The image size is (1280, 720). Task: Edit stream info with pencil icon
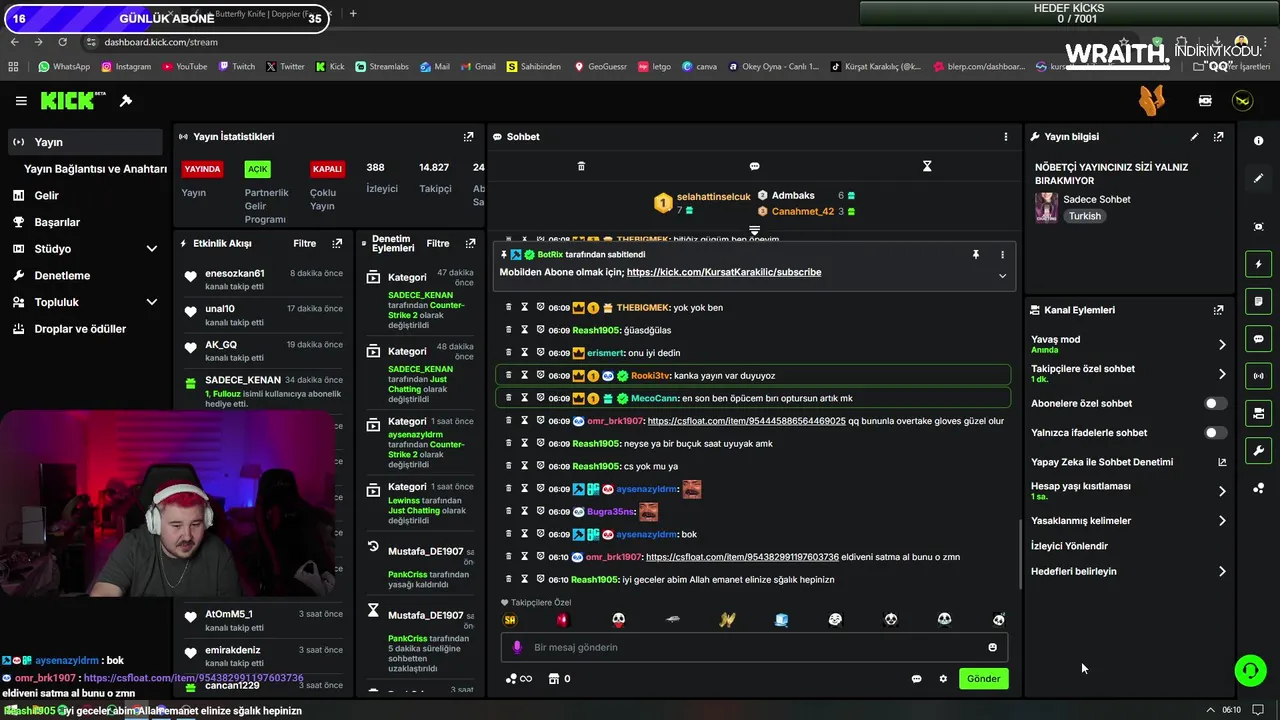[x=1194, y=137]
